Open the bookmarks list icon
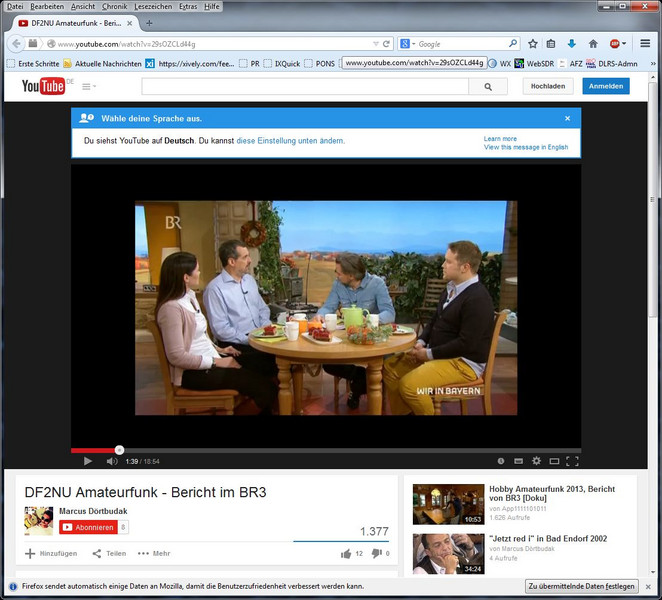This screenshot has height=600, width=662. (551, 44)
